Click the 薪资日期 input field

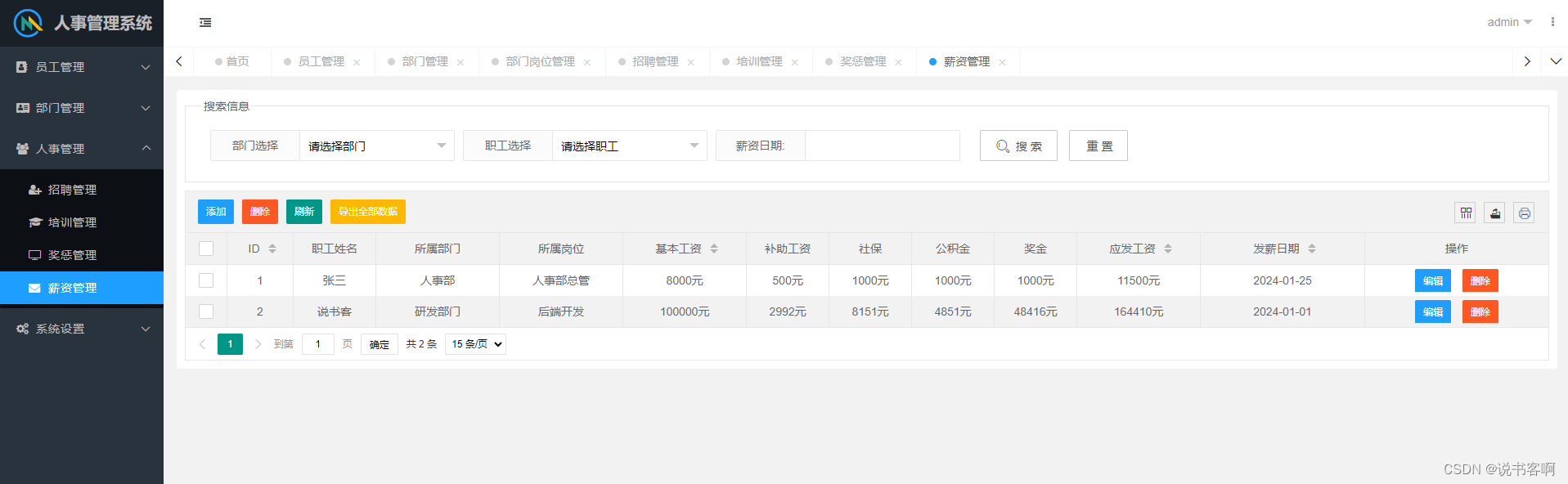[x=883, y=146]
